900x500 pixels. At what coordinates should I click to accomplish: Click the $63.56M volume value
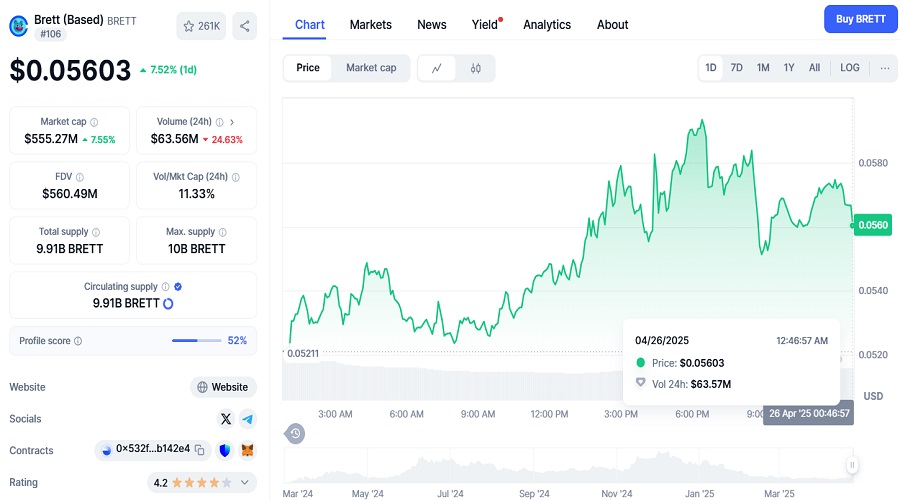174,139
